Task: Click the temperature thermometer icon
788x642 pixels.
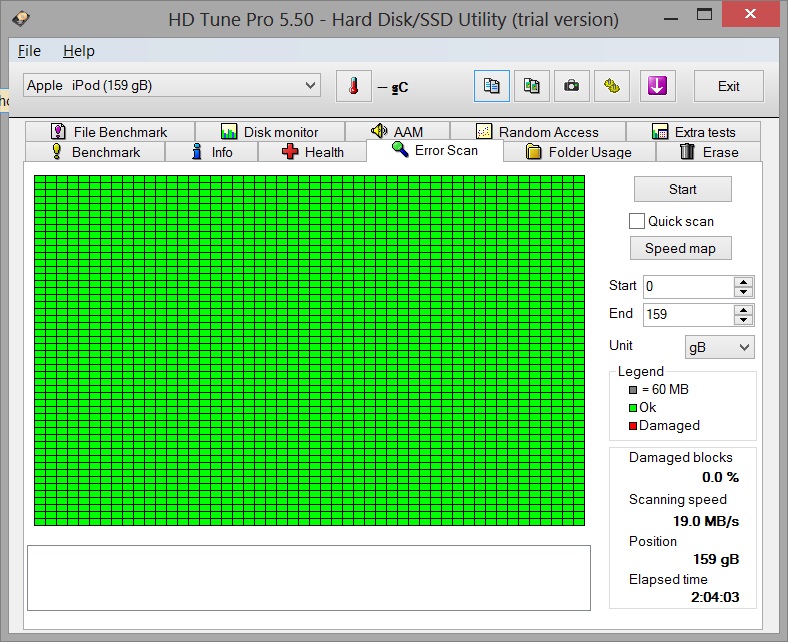Action: pos(353,86)
